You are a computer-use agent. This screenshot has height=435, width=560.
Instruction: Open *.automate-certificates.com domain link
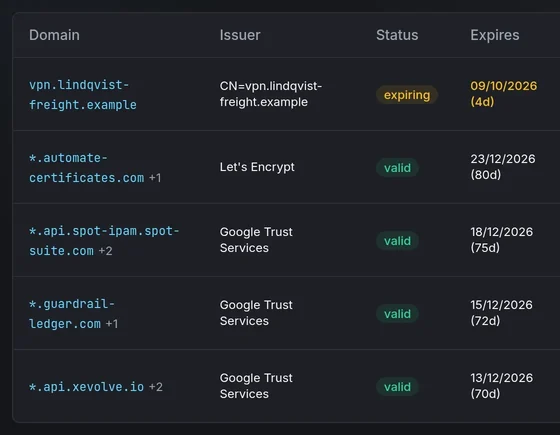pos(86,168)
